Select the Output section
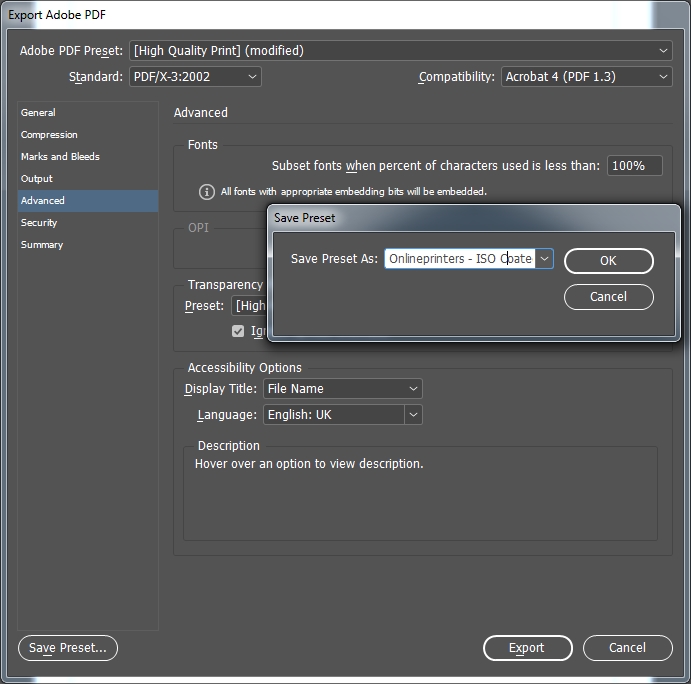Viewport: 691px width, 684px height. click(37, 179)
